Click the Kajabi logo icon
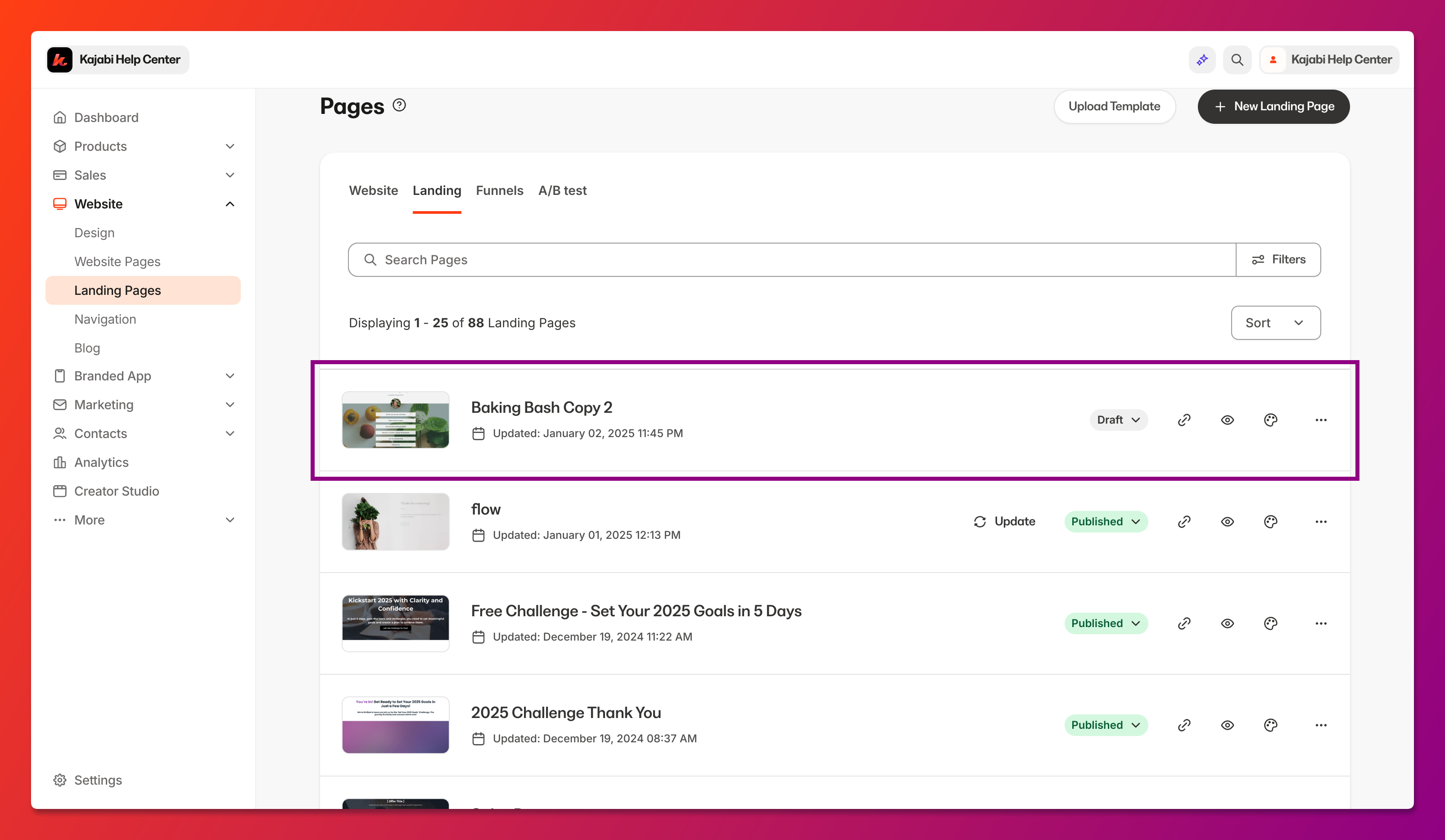This screenshot has height=840, width=1445. click(59, 59)
